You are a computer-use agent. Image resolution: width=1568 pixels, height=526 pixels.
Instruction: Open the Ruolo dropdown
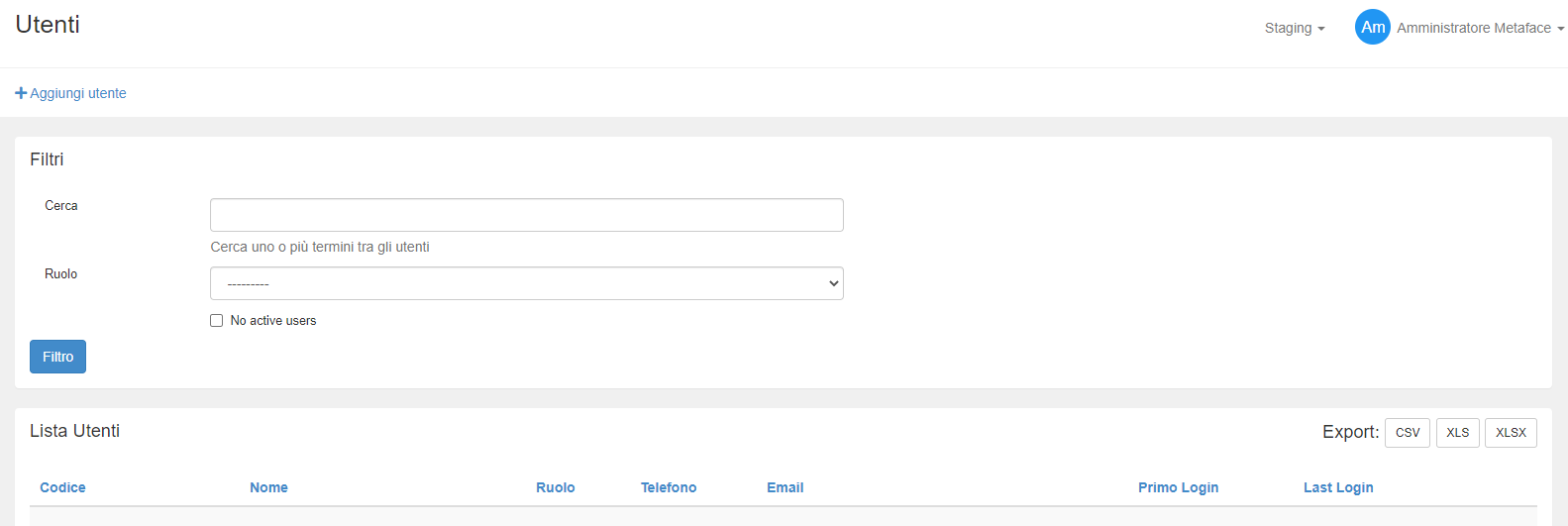[526, 283]
